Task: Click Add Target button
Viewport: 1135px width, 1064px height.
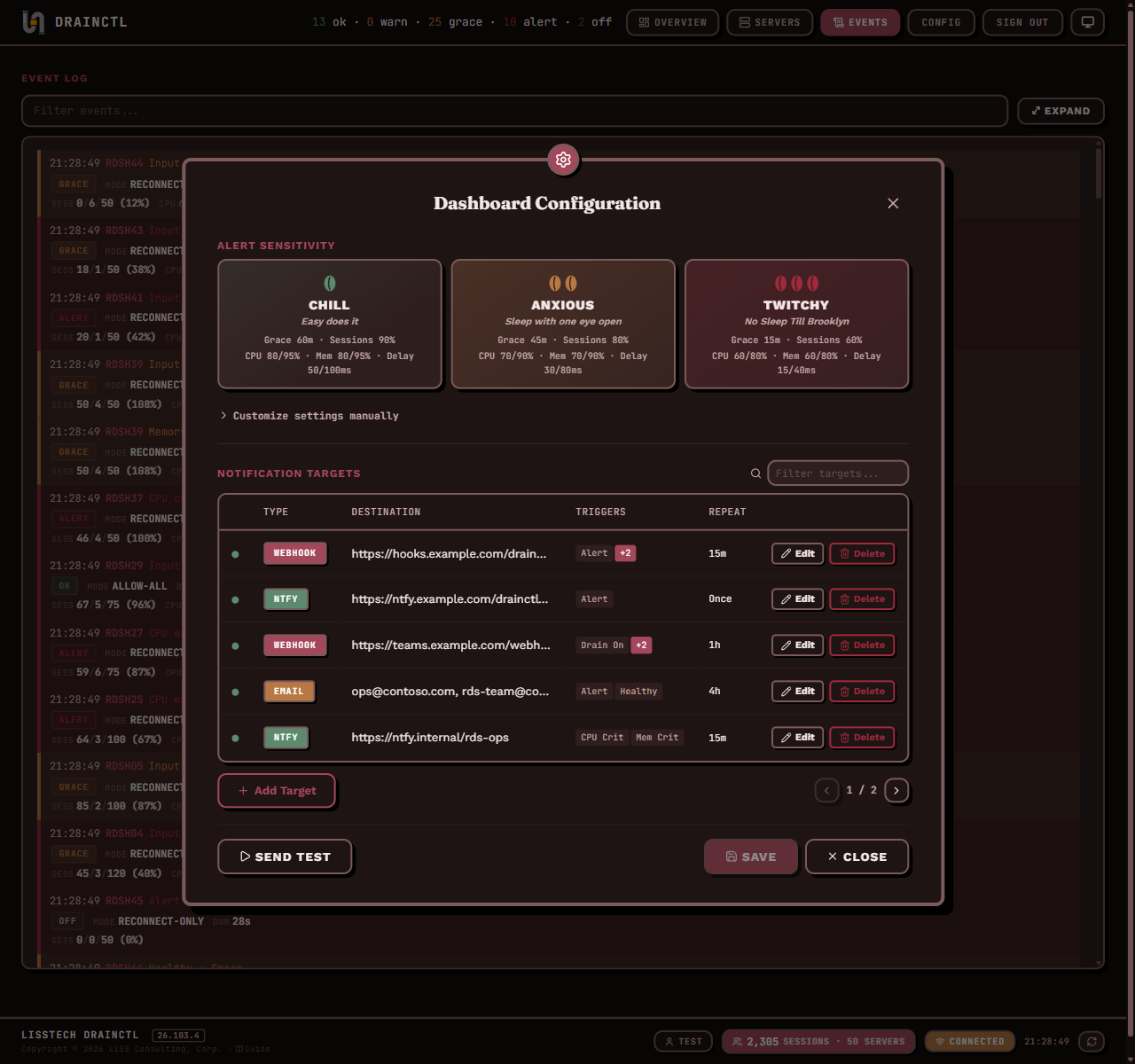Action: 277,791
